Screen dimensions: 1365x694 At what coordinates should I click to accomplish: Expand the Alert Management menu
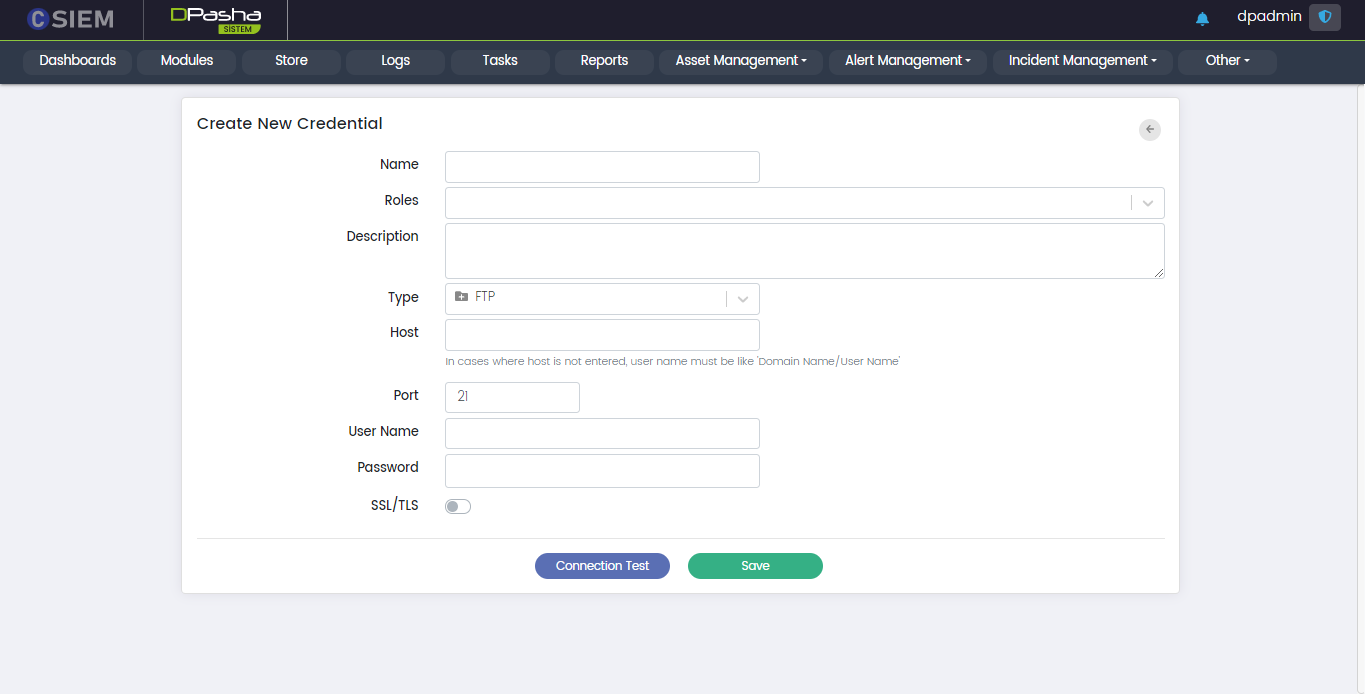tap(907, 61)
